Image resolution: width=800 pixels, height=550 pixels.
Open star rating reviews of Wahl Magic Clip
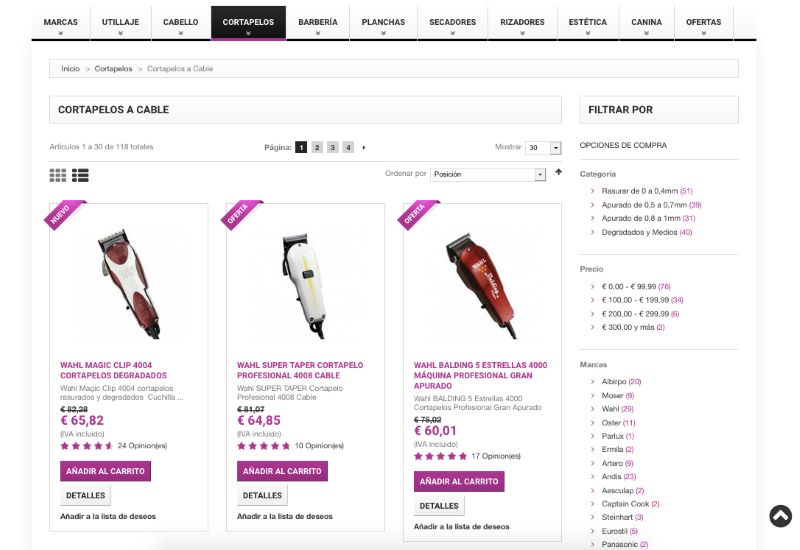coord(86,446)
